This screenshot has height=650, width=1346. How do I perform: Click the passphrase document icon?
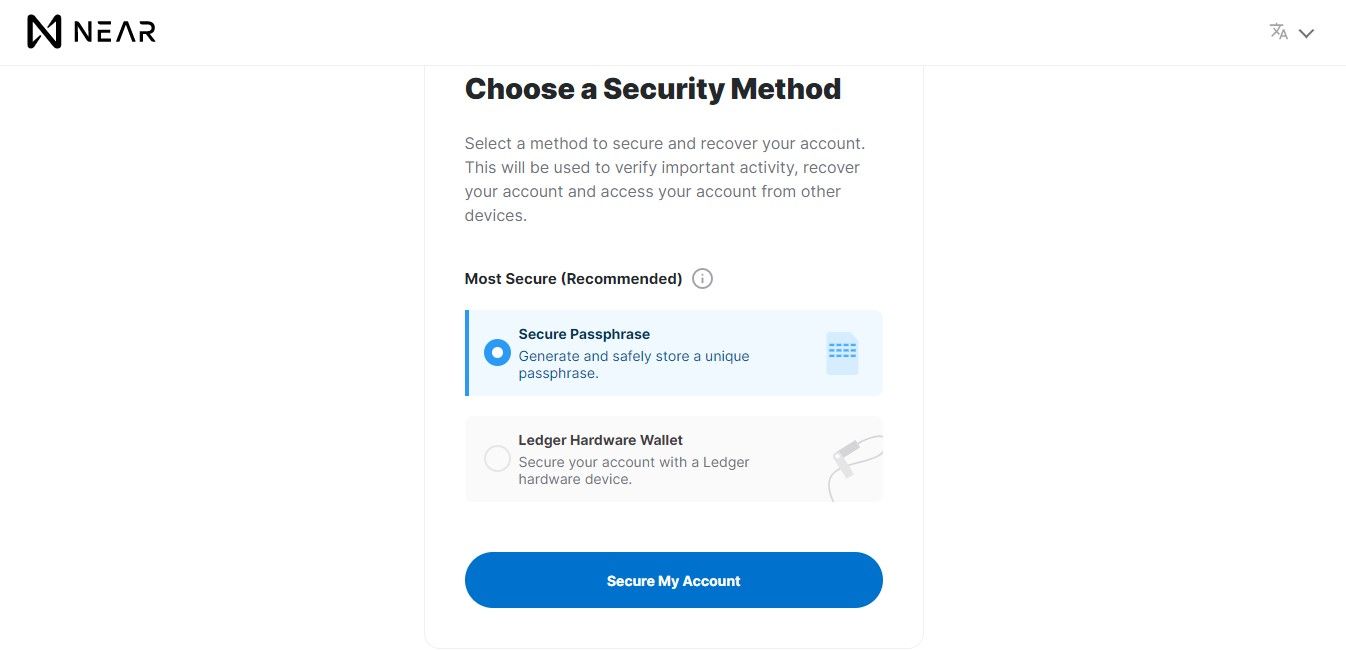click(842, 353)
